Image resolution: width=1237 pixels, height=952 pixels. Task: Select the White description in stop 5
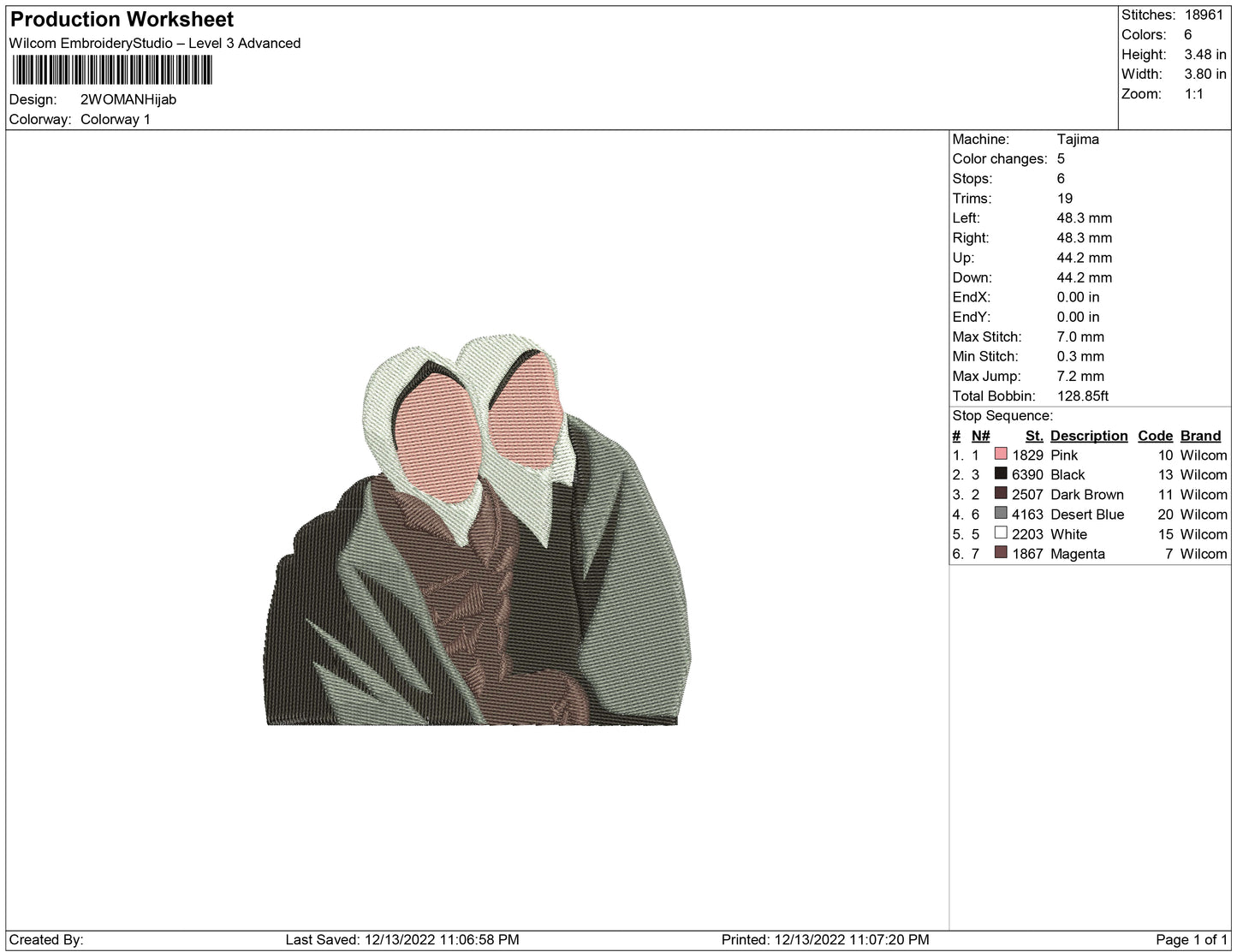(x=1068, y=533)
